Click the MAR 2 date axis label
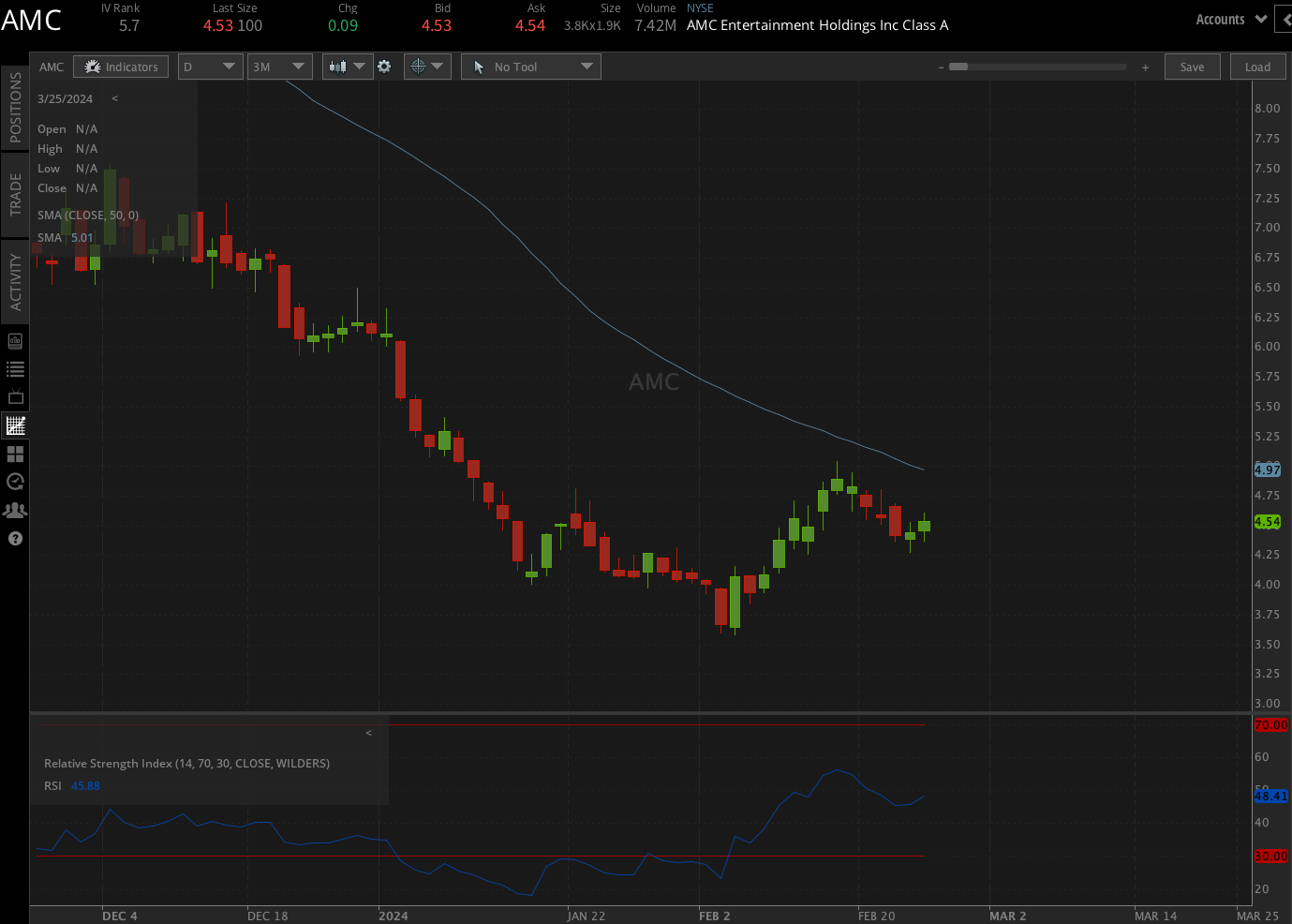The image size is (1292, 924). click(1008, 916)
